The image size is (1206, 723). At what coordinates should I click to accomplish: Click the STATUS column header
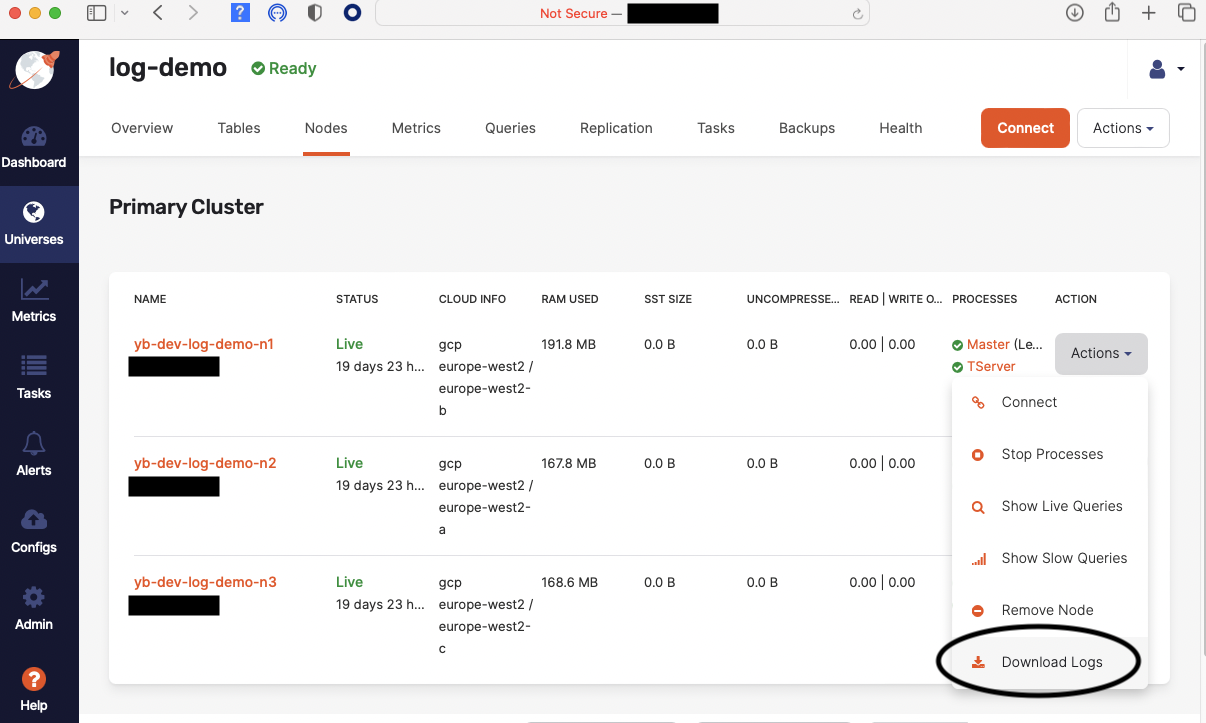pyautogui.click(x=357, y=299)
